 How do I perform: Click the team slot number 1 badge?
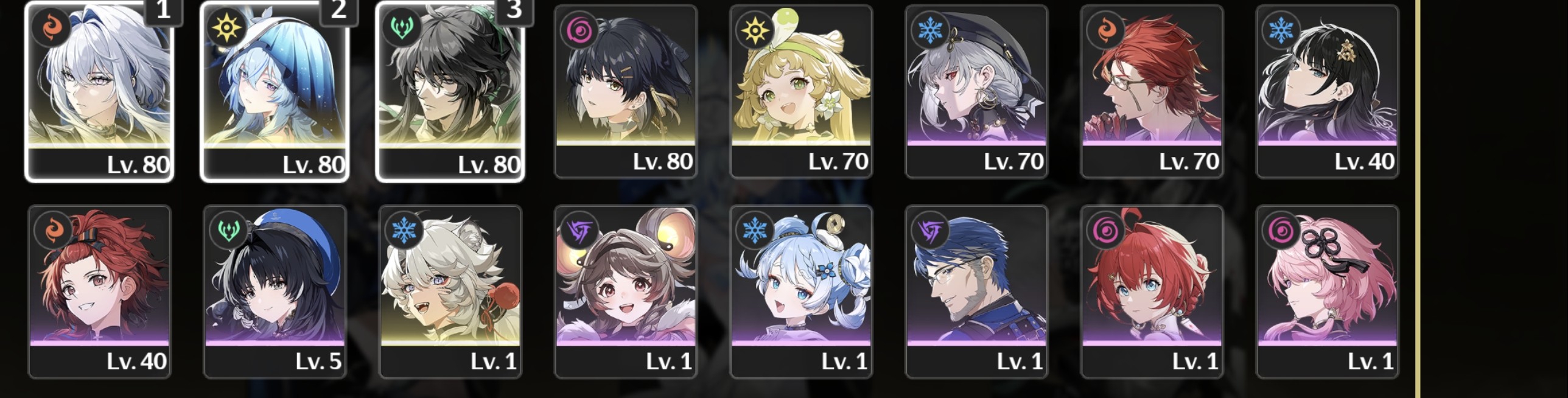point(163,11)
